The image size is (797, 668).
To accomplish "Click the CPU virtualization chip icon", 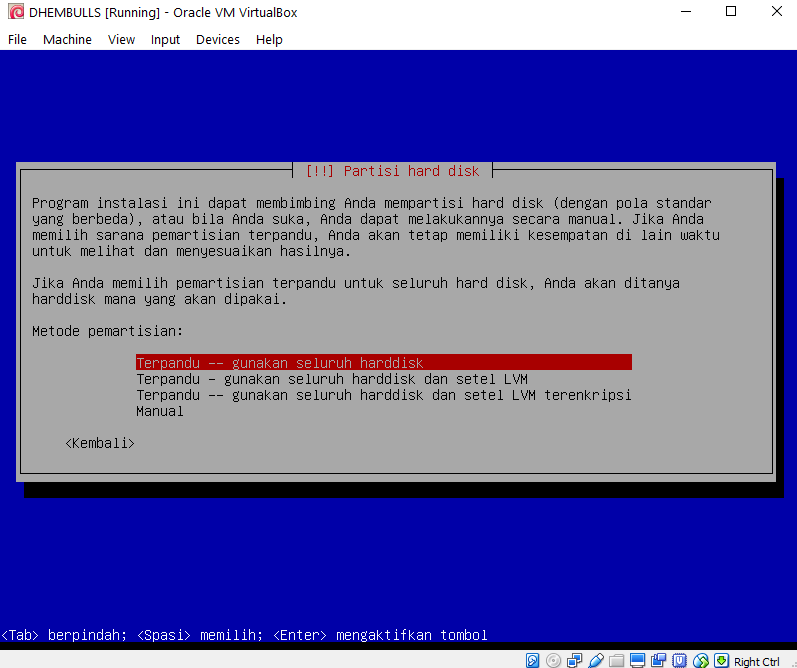I will [679, 660].
